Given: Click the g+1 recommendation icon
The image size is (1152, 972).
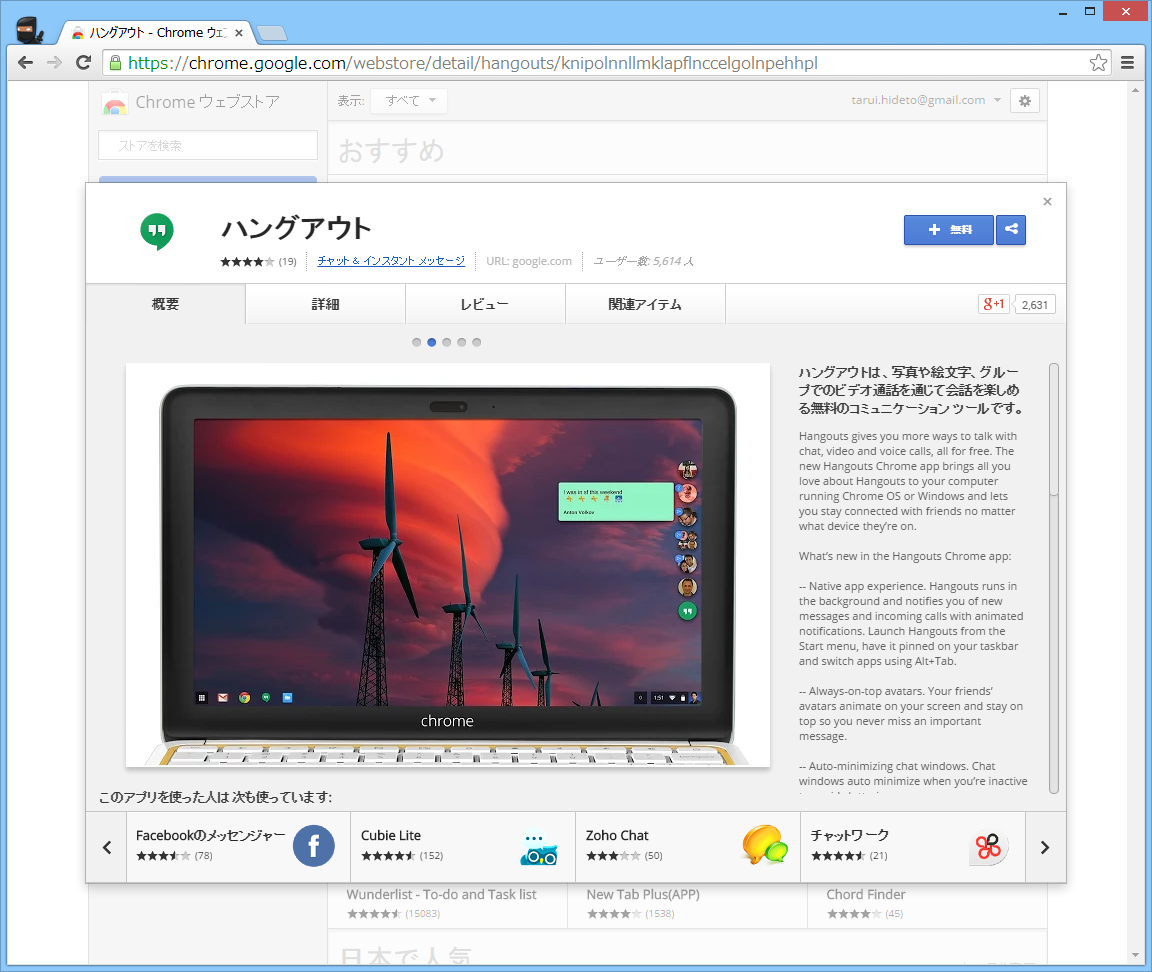Looking at the screenshot, I should [993, 303].
